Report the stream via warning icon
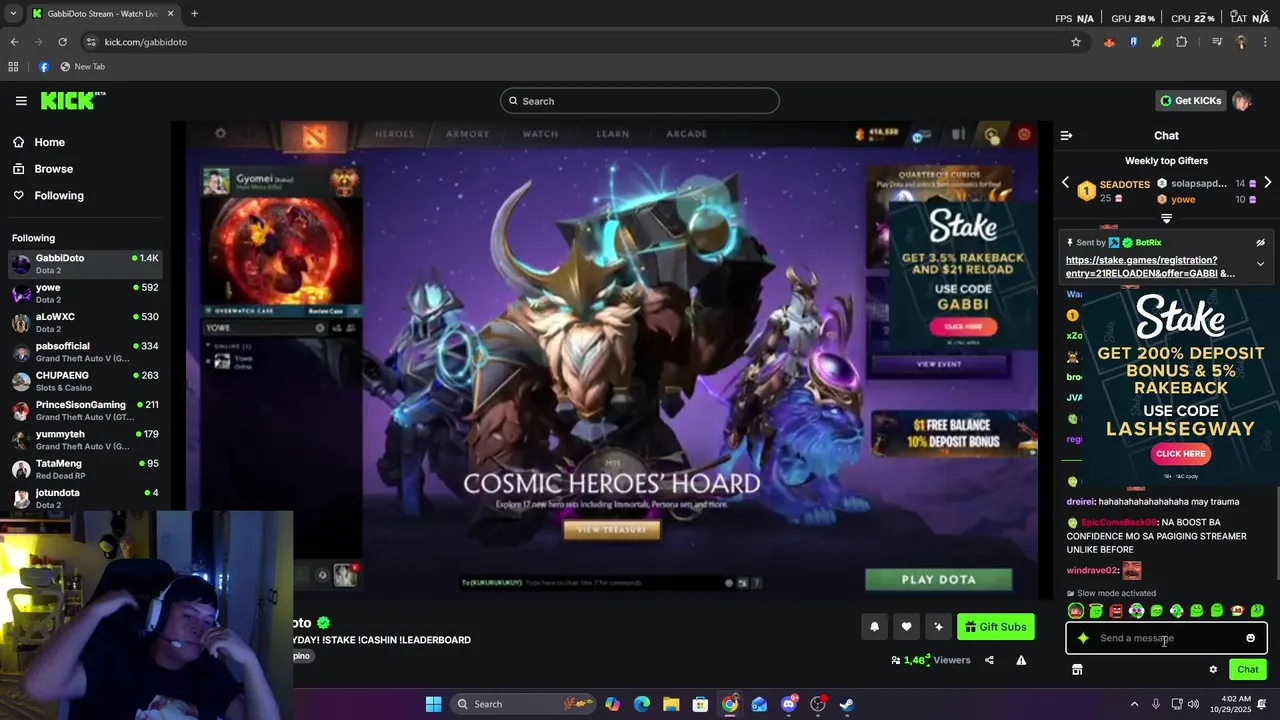Viewport: 1280px width, 720px height. [1021, 660]
